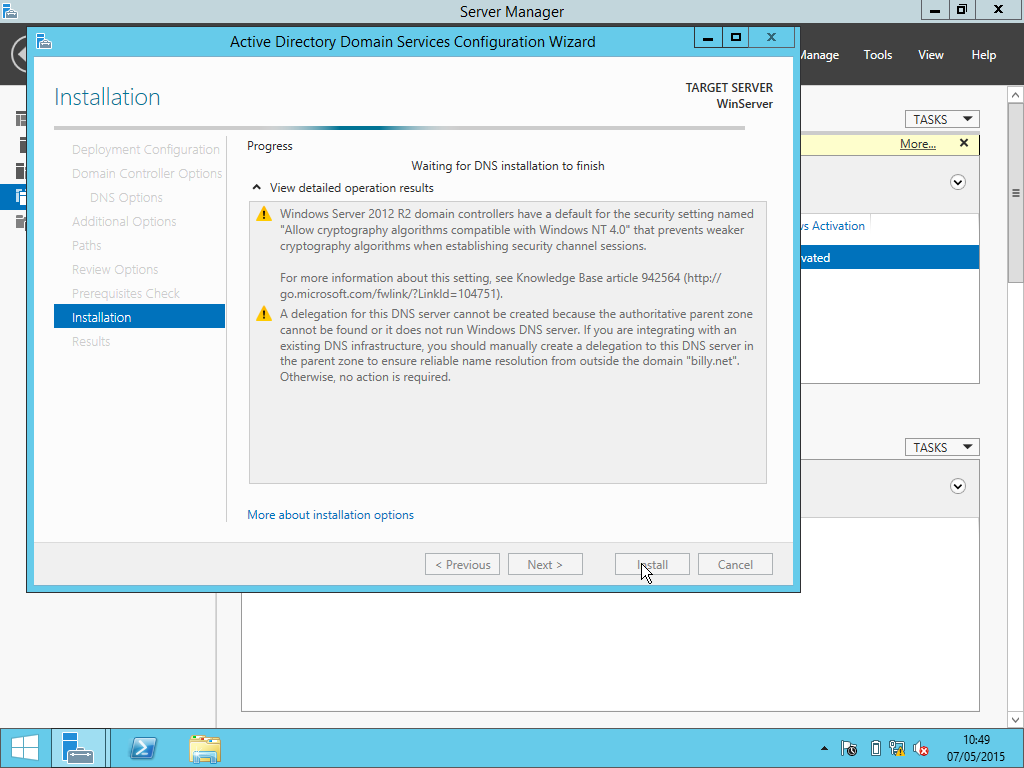Show hidden tray icons arrow

click(824, 748)
